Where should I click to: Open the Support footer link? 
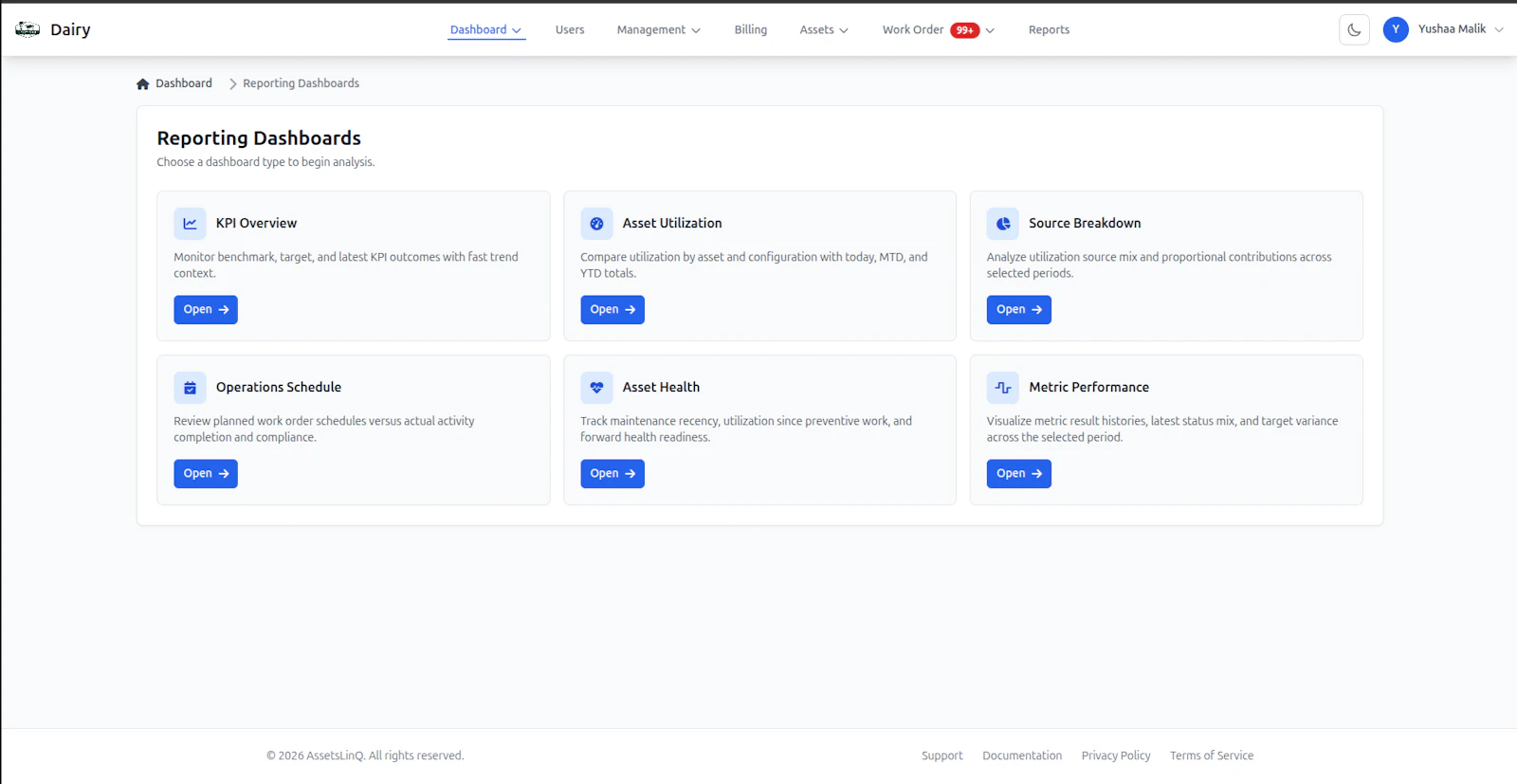pos(941,756)
